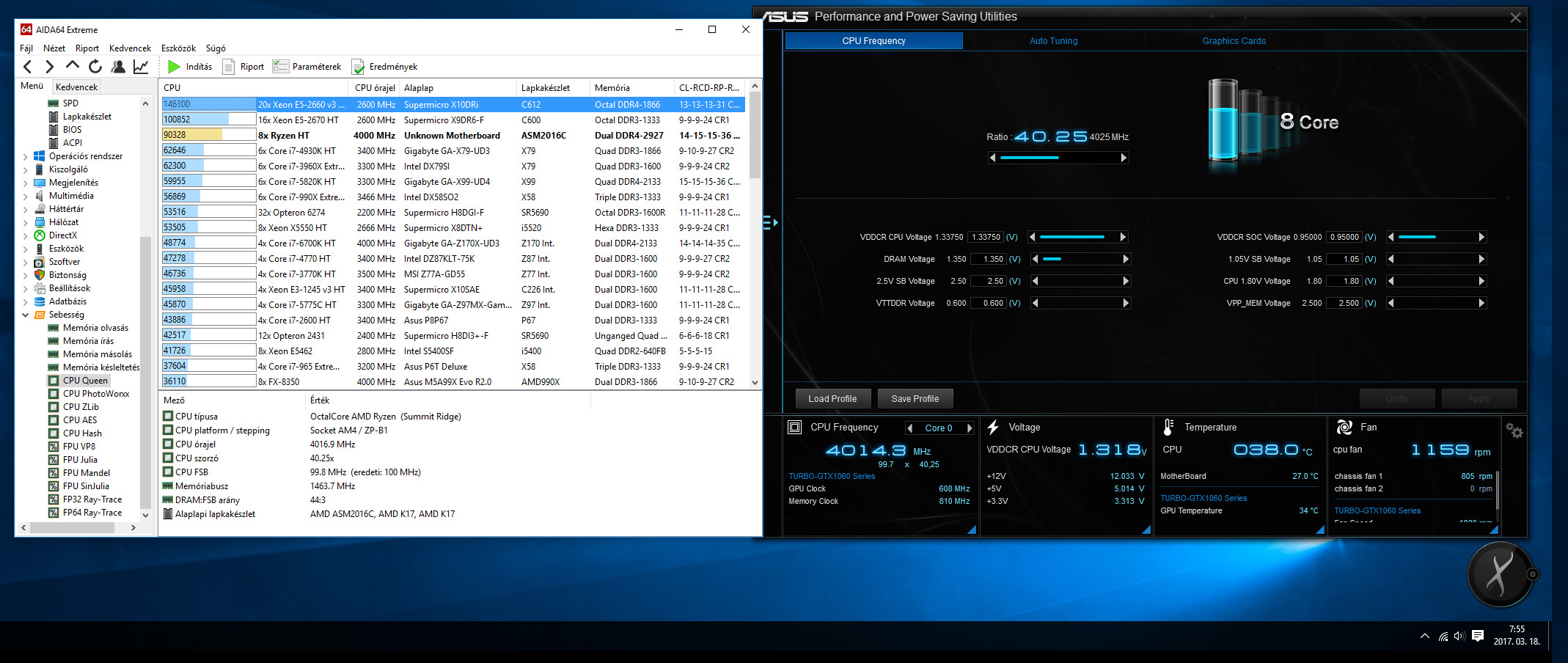The height and width of the screenshot is (663, 1568).
Task: Select the 6x Core i7-4930K HT row
Action: pyautogui.click(x=453, y=150)
